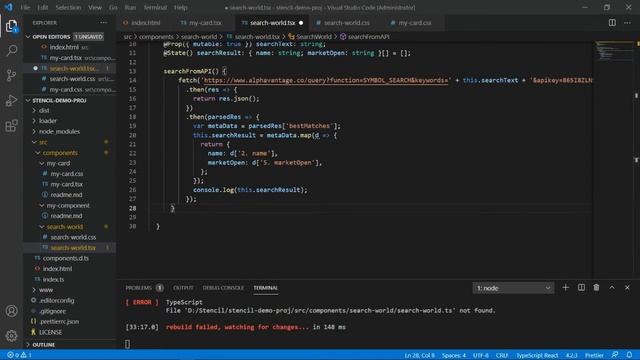Open components.d.ts in file tree
Image resolution: width=640 pixels, height=360 pixels.
(x=65, y=258)
